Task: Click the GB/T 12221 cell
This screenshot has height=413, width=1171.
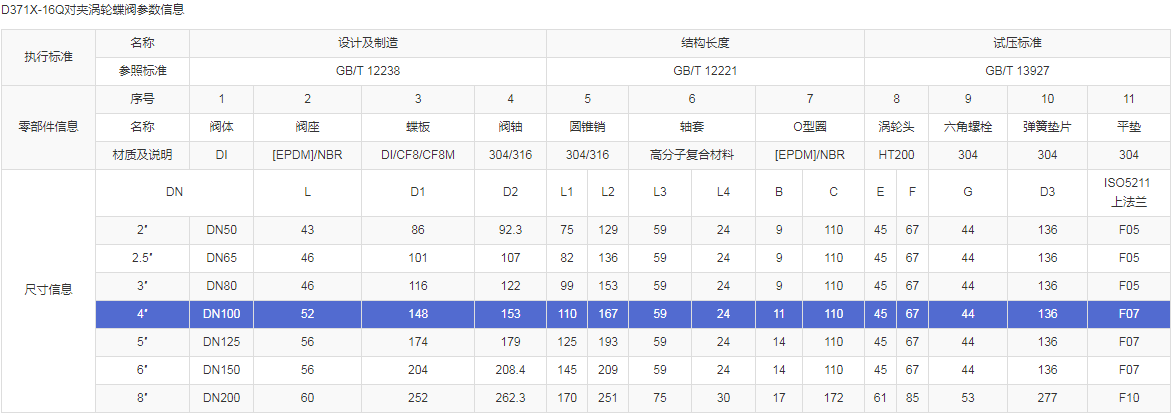Action: (x=705, y=71)
